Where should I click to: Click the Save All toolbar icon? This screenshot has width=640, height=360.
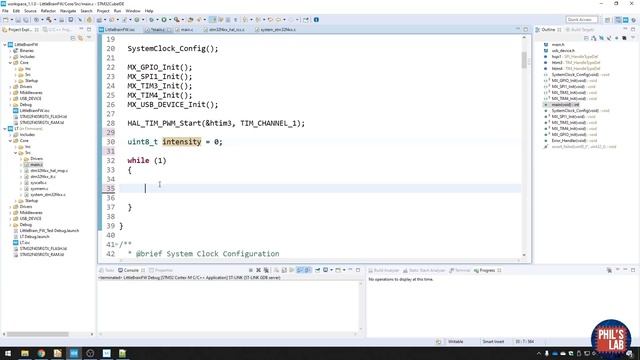pyautogui.click(x=26, y=20)
